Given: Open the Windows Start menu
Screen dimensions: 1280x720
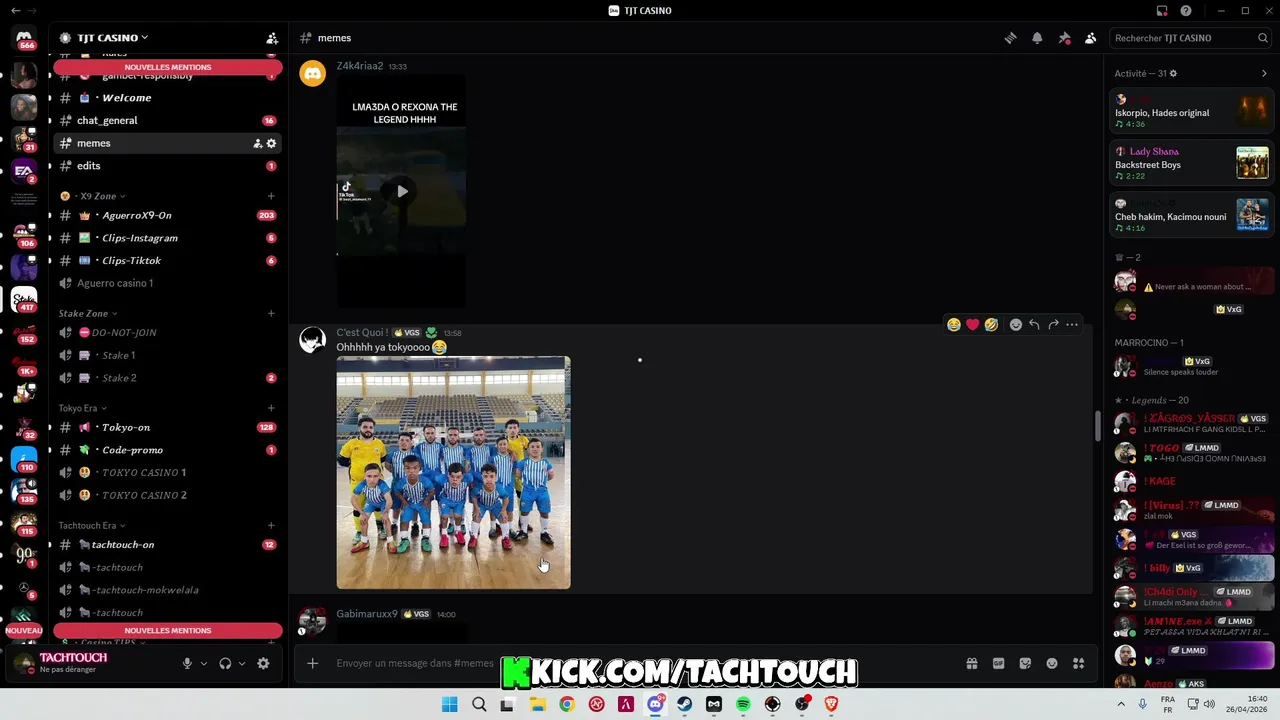Looking at the screenshot, I should (x=450, y=704).
